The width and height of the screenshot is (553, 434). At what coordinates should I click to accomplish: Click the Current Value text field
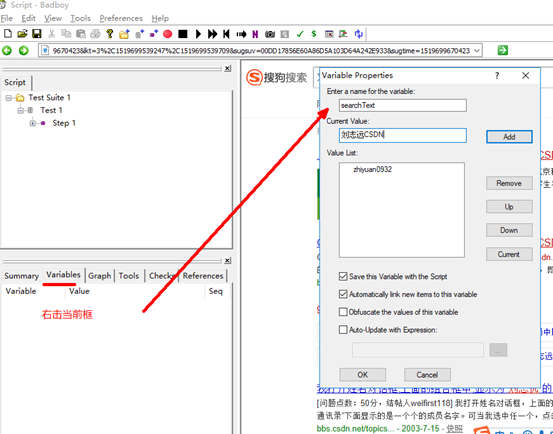click(x=403, y=135)
